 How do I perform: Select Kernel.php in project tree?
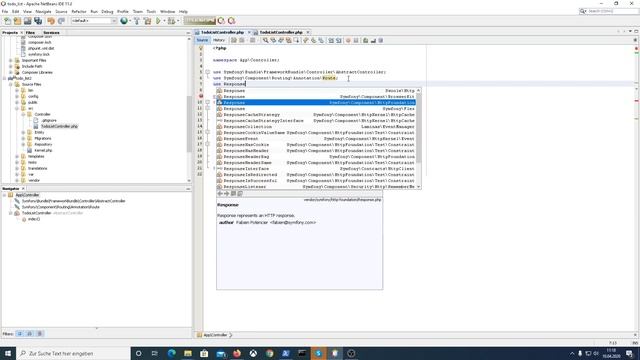tap(43, 150)
